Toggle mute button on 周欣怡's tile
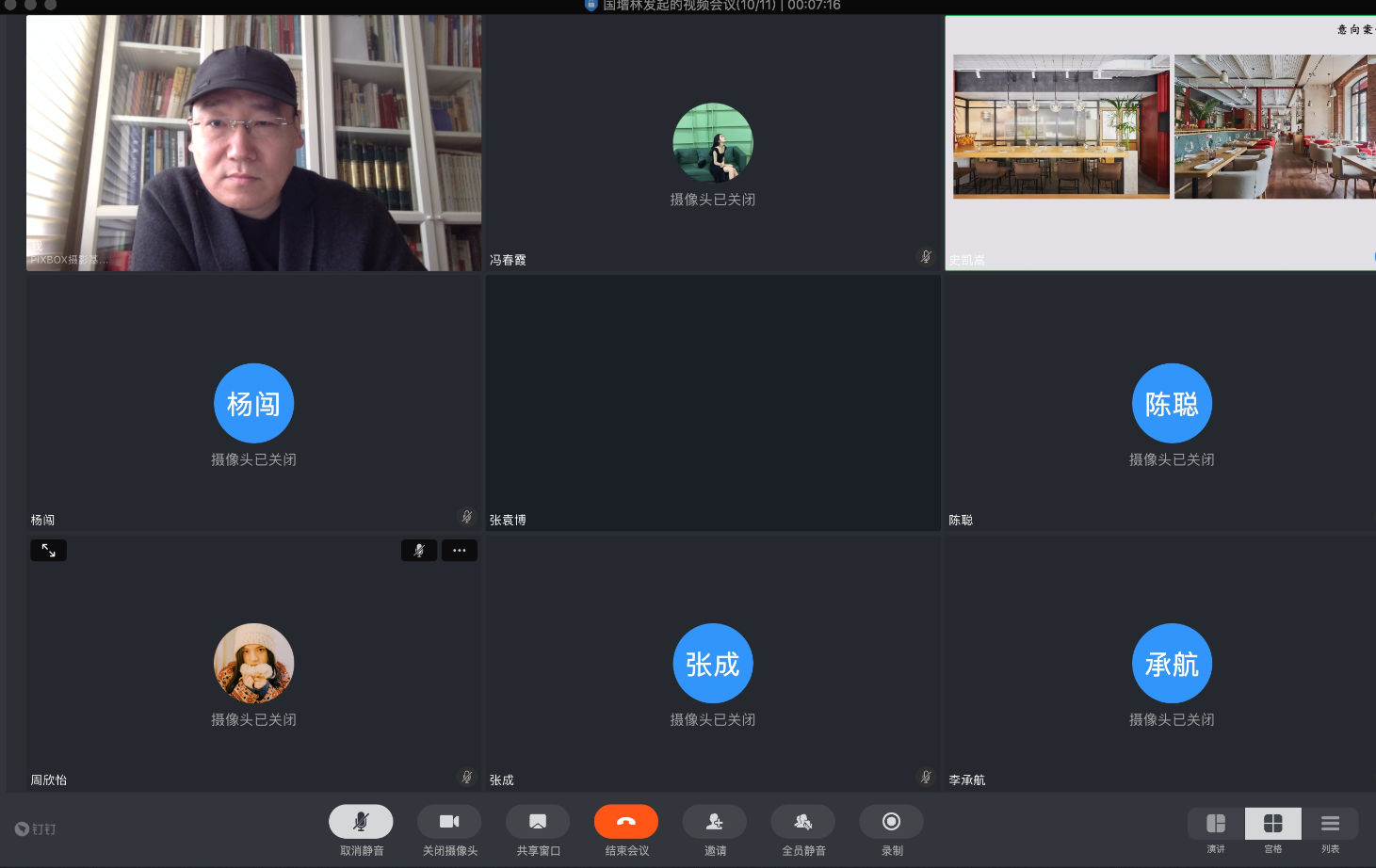The height and width of the screenshot is (868, 1376). pyautogui.click(x=419, y=551)
